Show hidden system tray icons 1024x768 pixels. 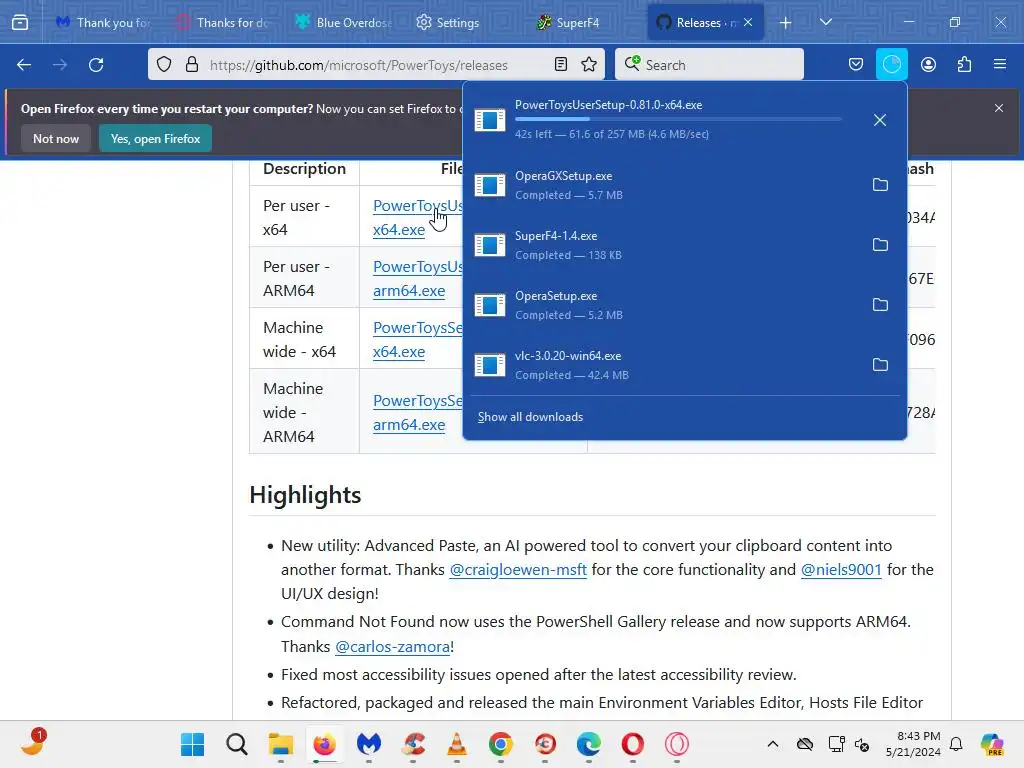pyautogui.click(x=773, y=744)
